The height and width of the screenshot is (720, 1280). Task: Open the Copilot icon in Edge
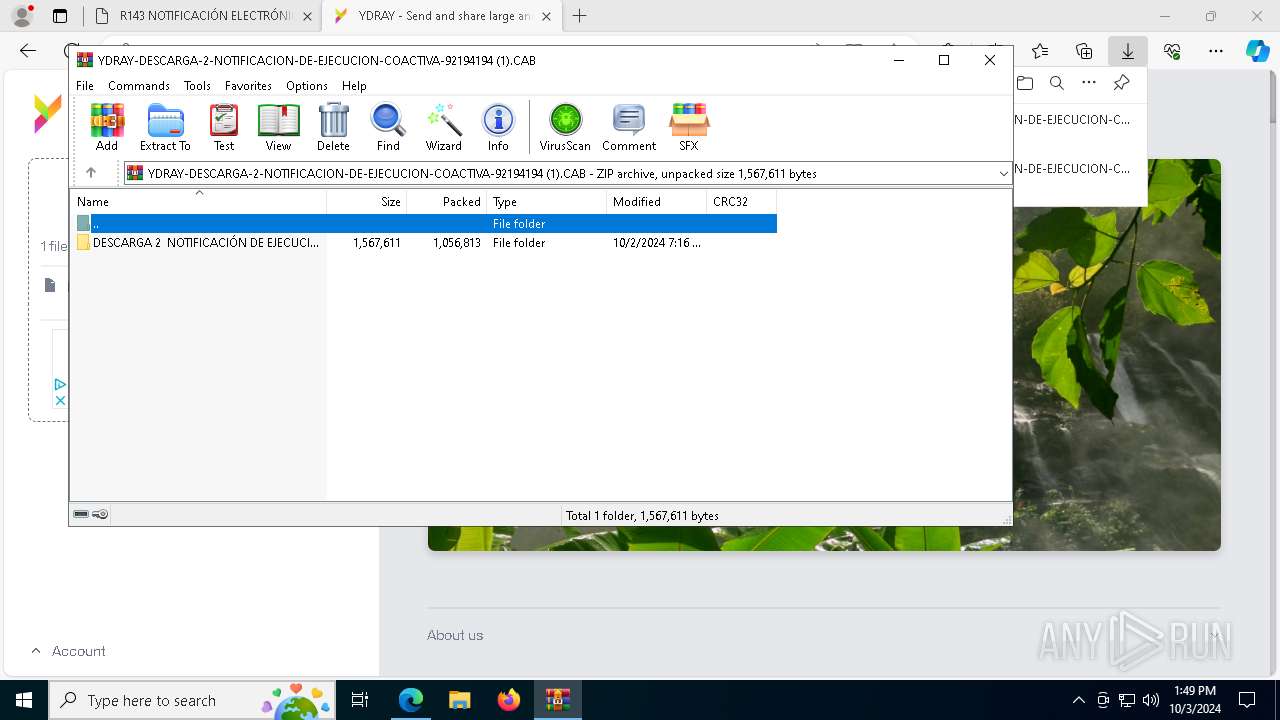point(1258,51)
